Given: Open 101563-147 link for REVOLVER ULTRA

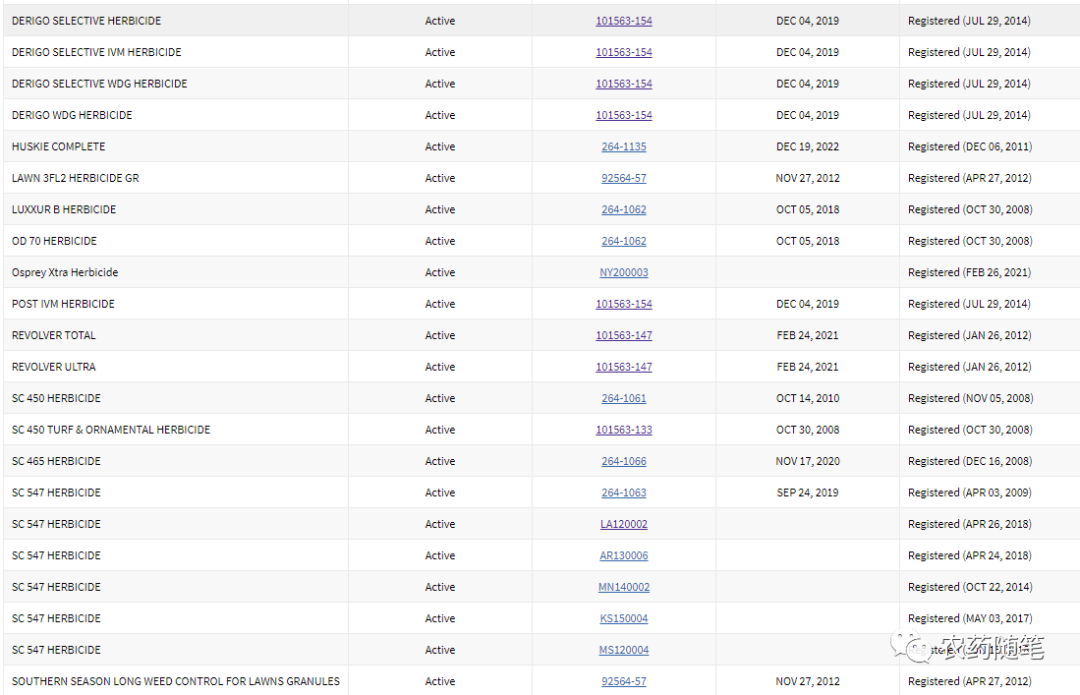Looking at the screenshot, I should (x=623, y=367).
